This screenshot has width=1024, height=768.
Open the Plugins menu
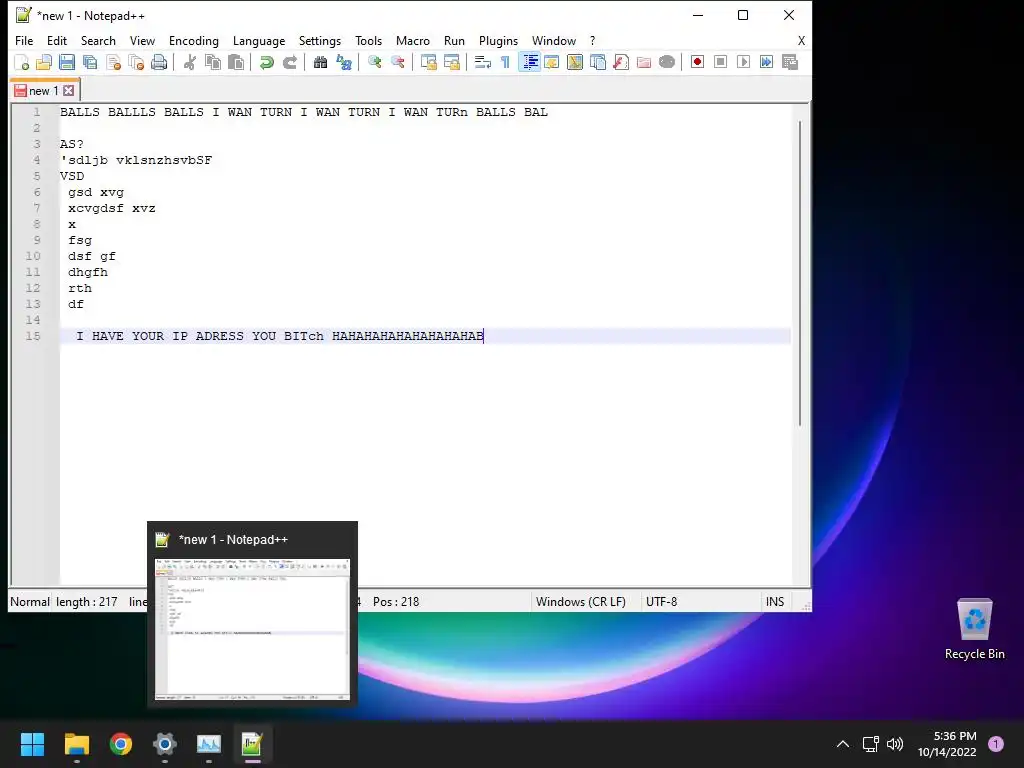[498, 40]
